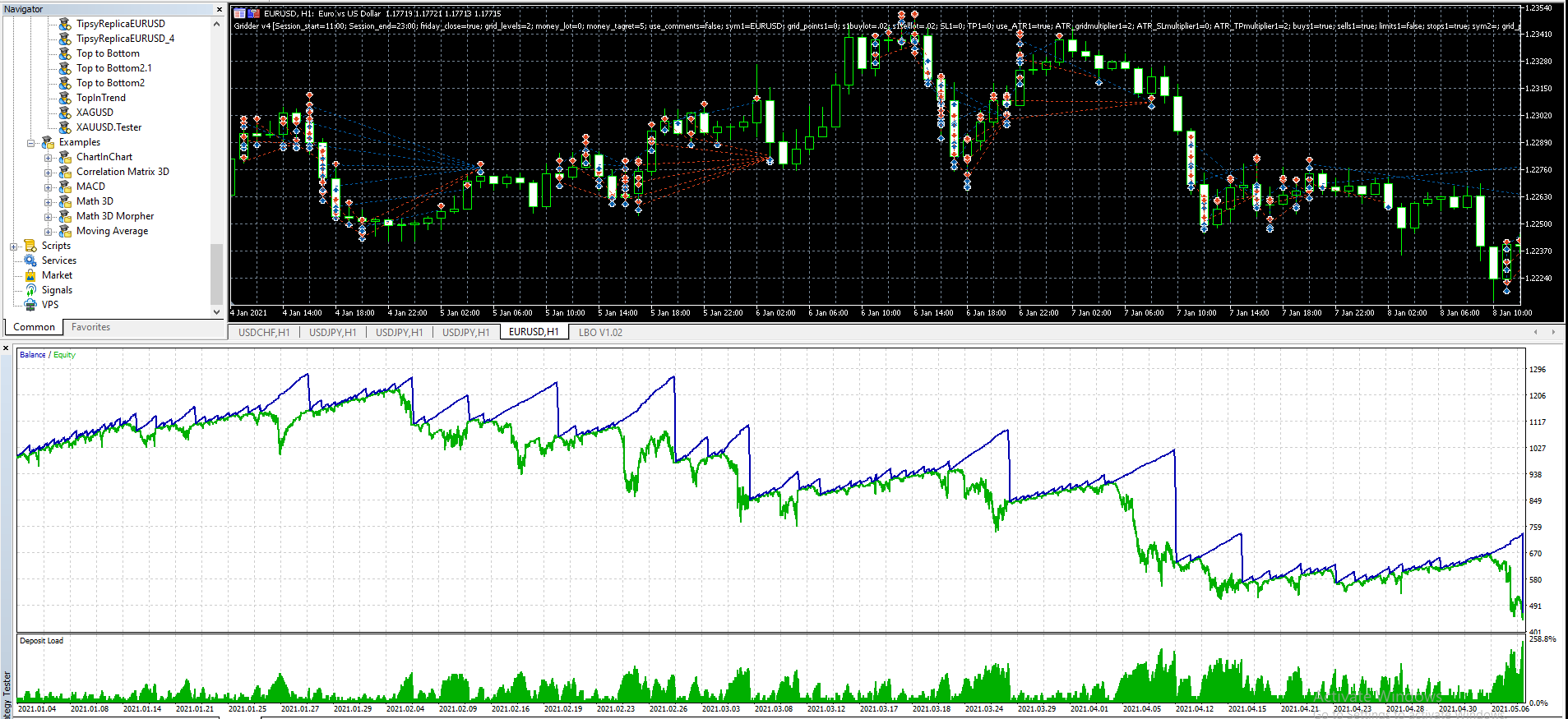1568x719 pixels.
Task: Click the Navigator scroll down arrow
Action: (217, 311)
